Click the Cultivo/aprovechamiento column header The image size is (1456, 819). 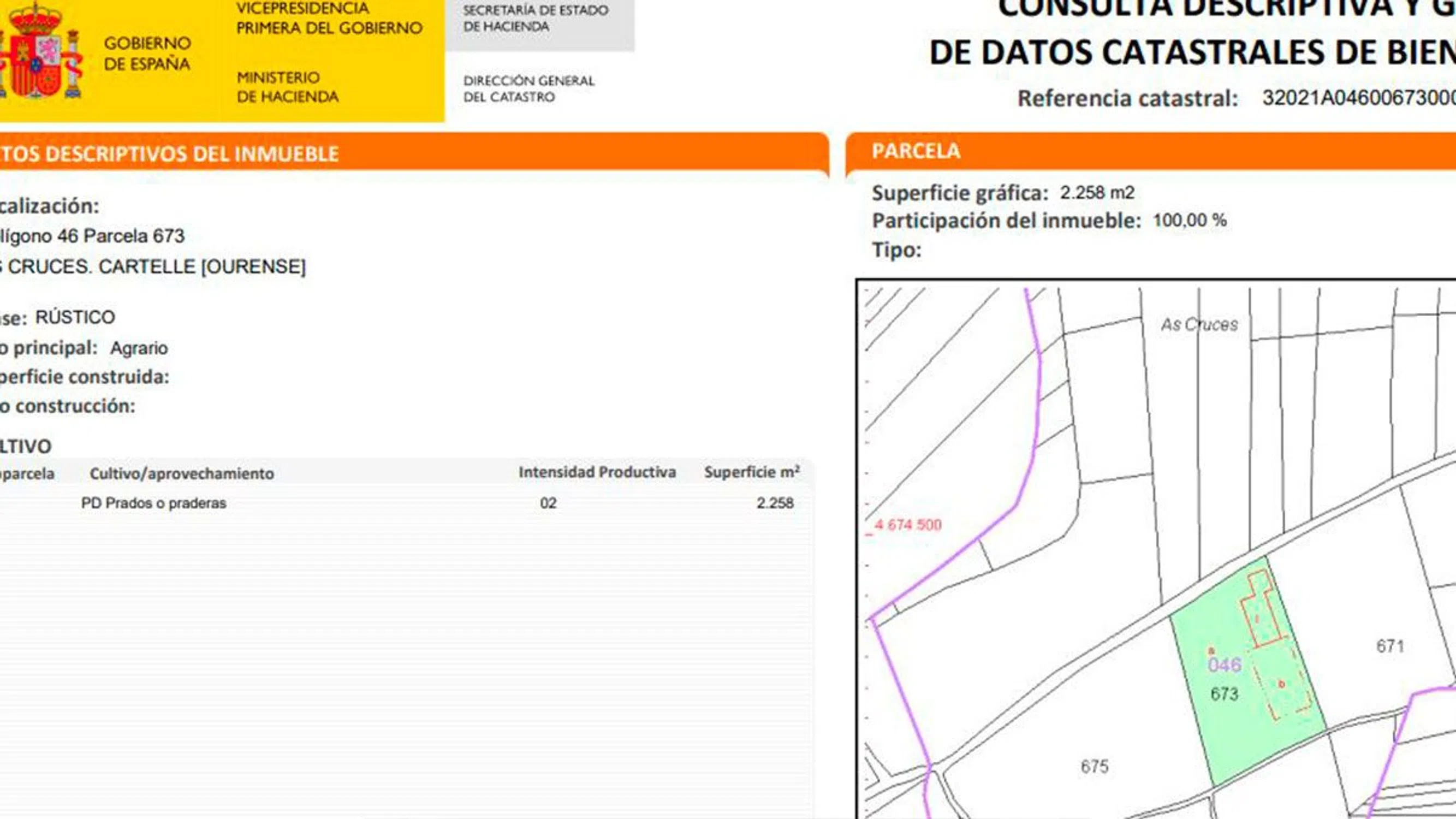point(181,473)
